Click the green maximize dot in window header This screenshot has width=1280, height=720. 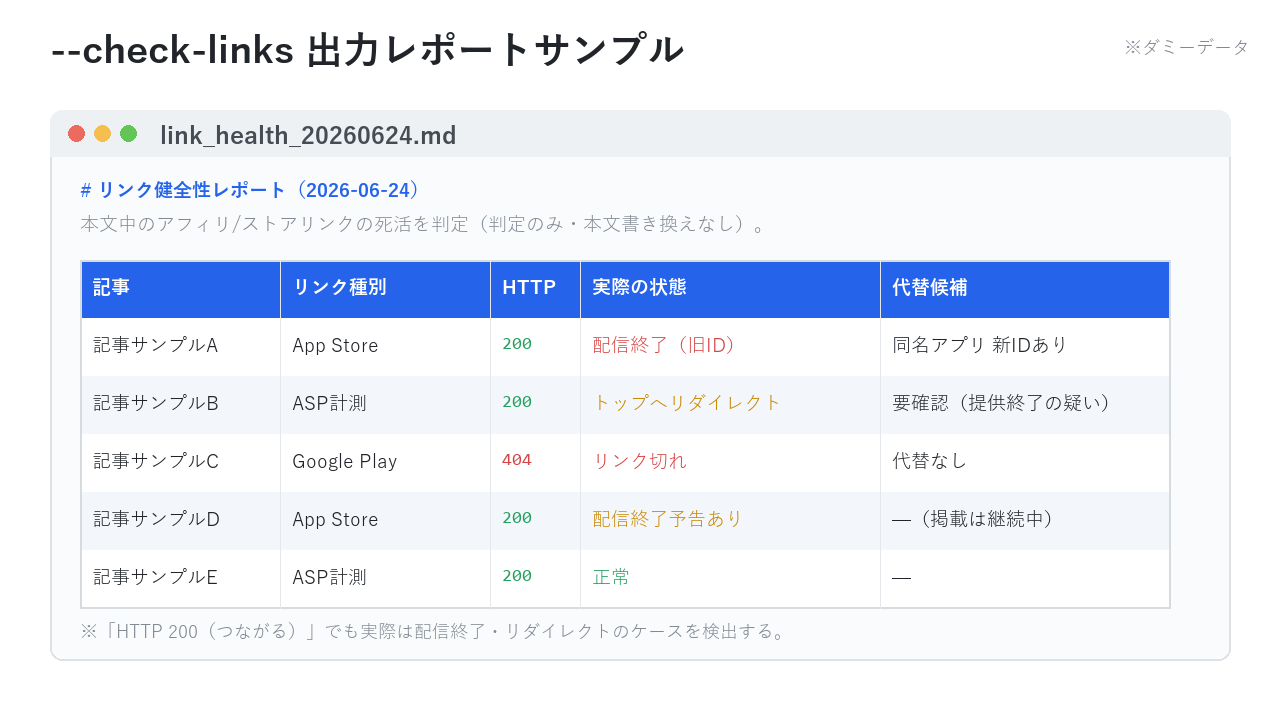(128, 134)
